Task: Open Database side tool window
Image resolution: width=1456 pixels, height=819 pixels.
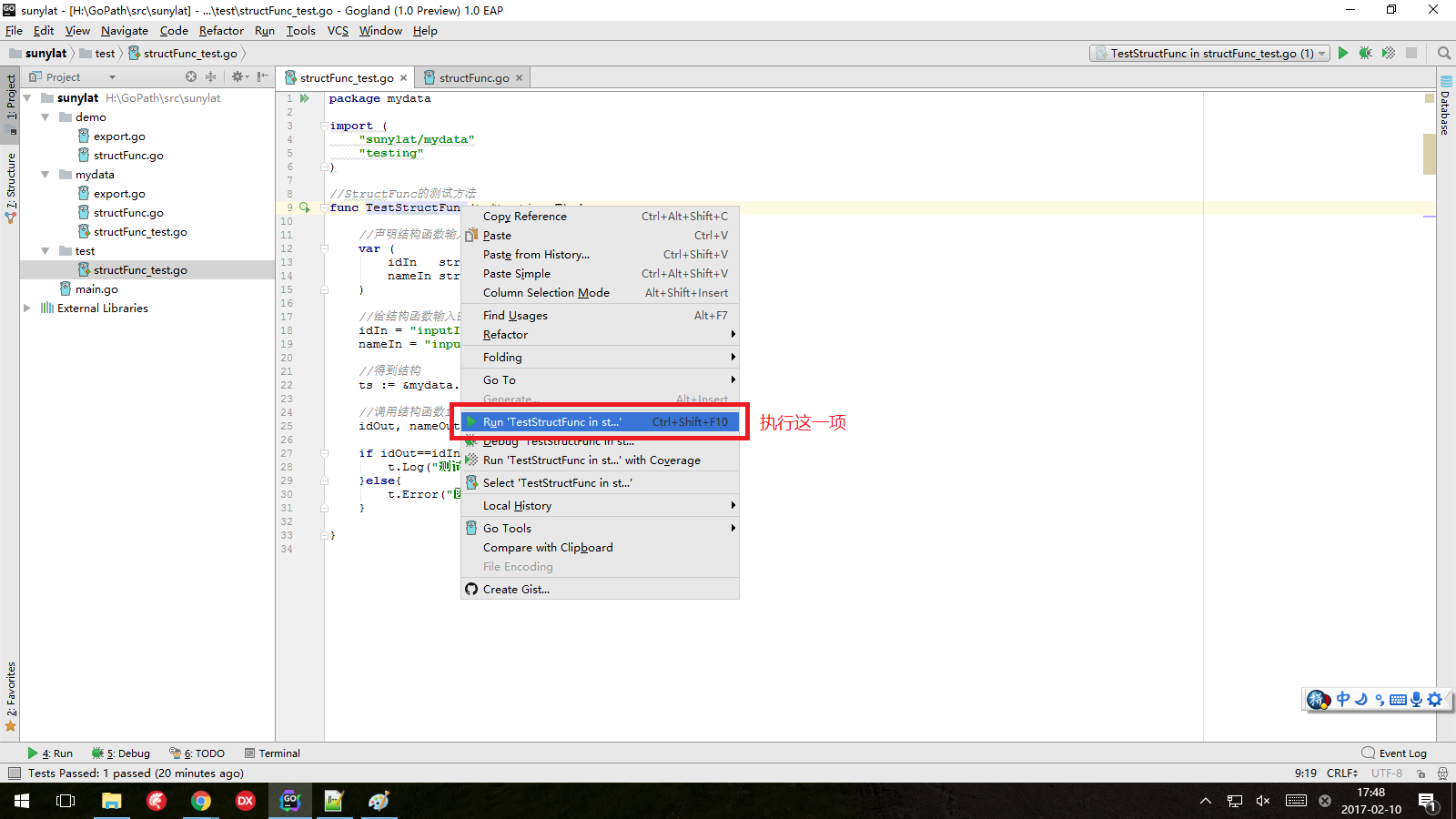Action: coord(1446,105)
